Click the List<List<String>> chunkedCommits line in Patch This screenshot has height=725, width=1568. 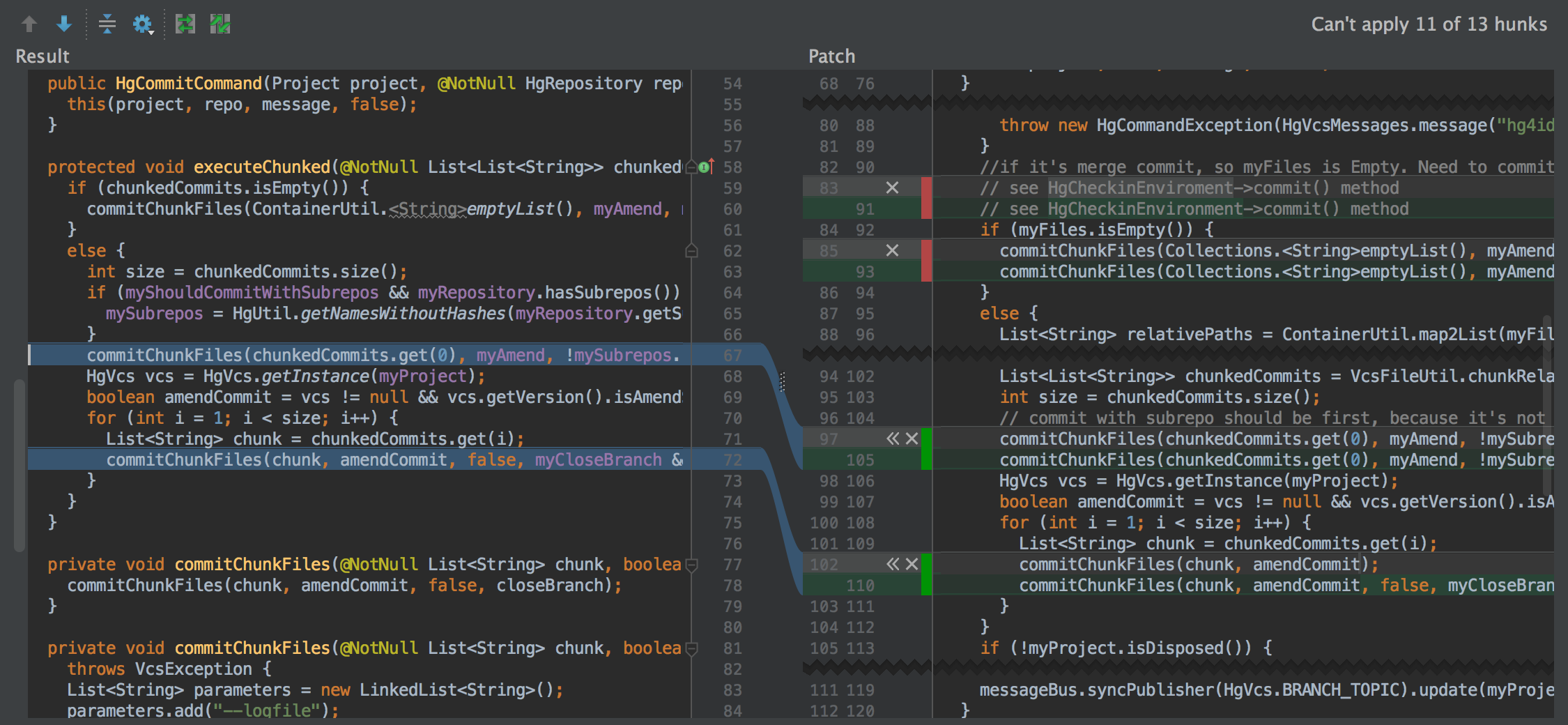(x=1277, y=376)
